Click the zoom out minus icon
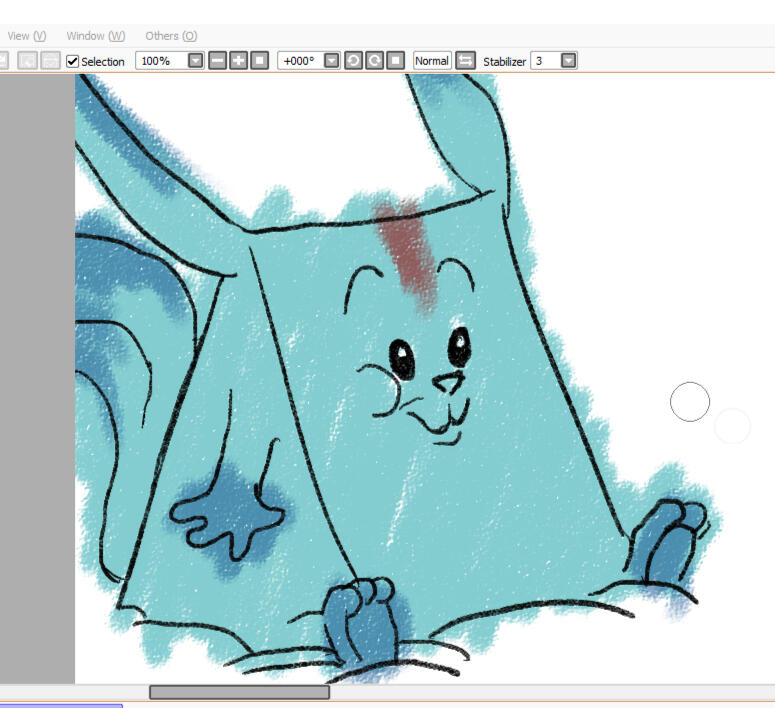 [217, 61]
